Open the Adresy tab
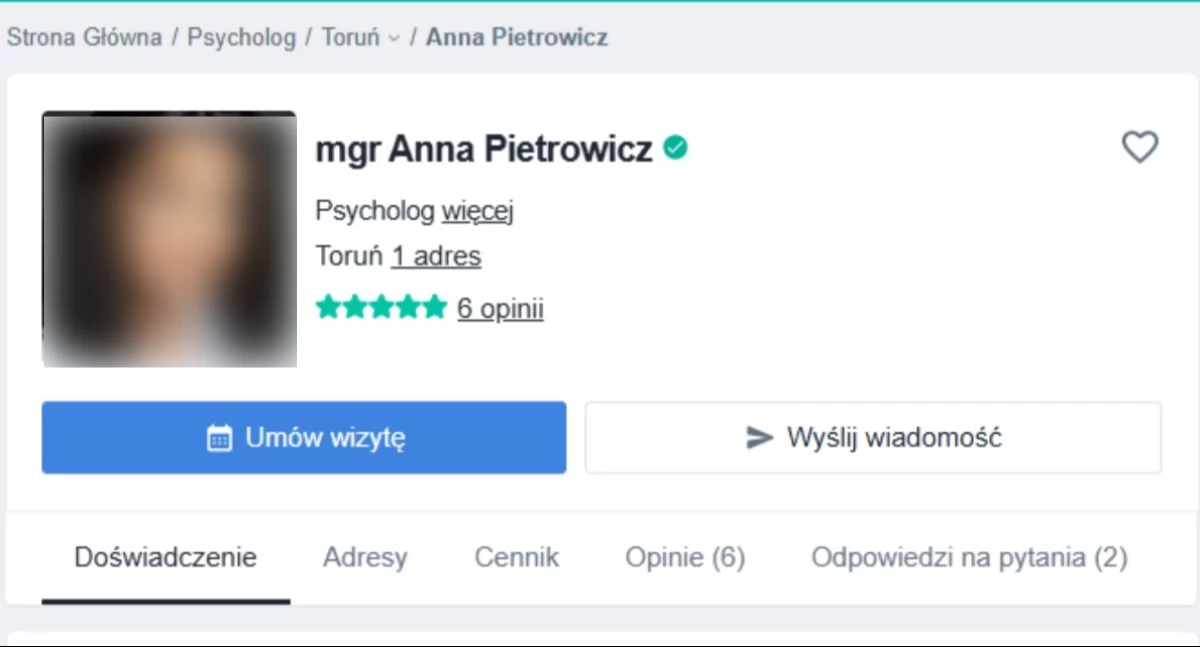1200x647 pixels. pyautogui.click(x=365, y=558)
